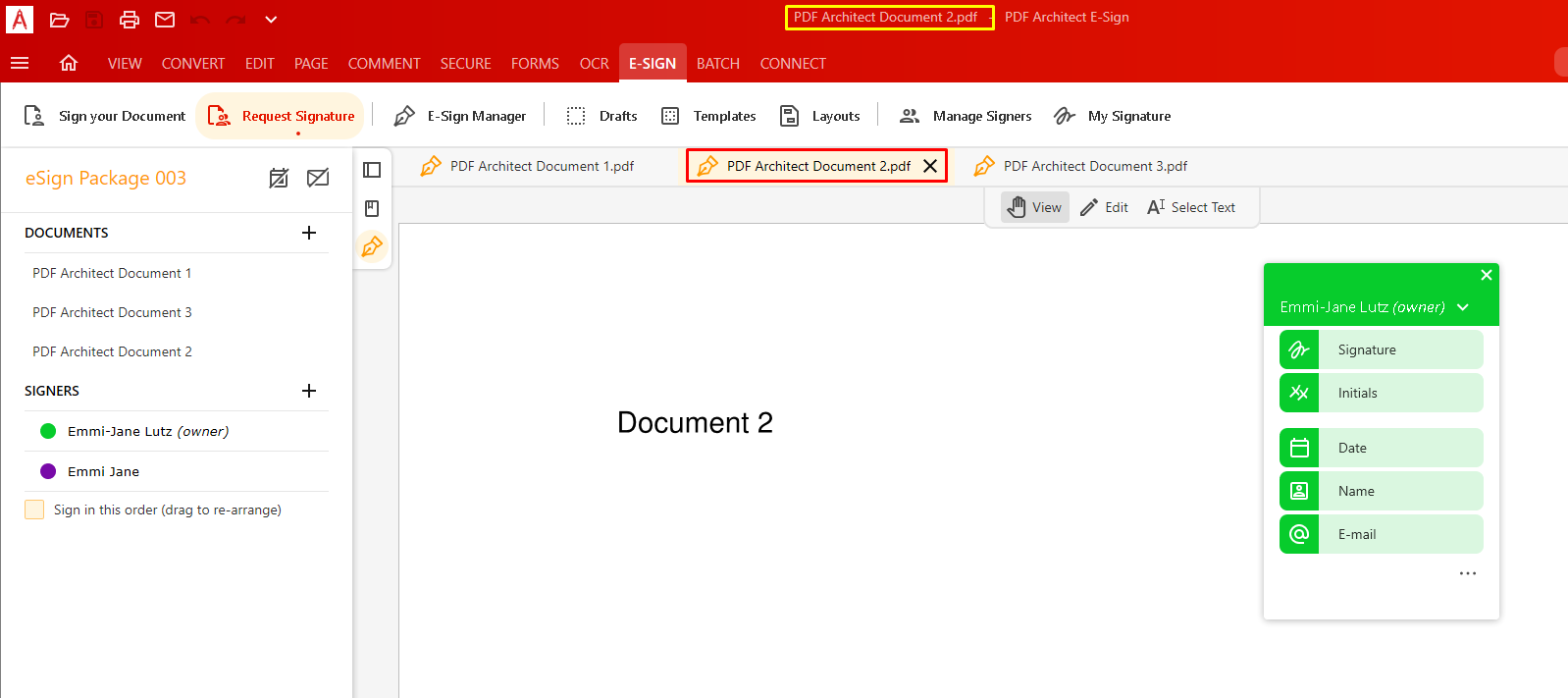Select the Edit pencil tool
Screen dimensions: 1568x698
click(1104, 207)
